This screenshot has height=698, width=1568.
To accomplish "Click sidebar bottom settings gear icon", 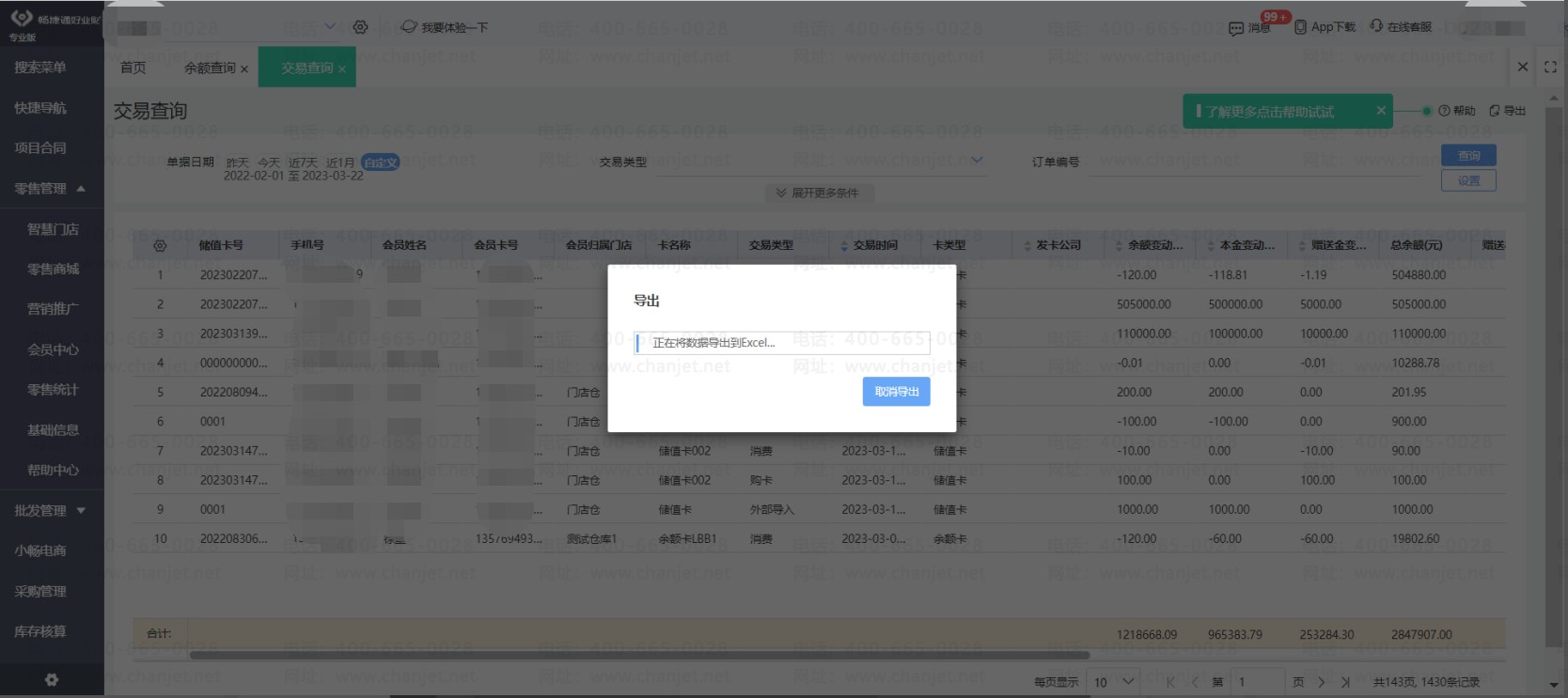I will pos(52,679).
